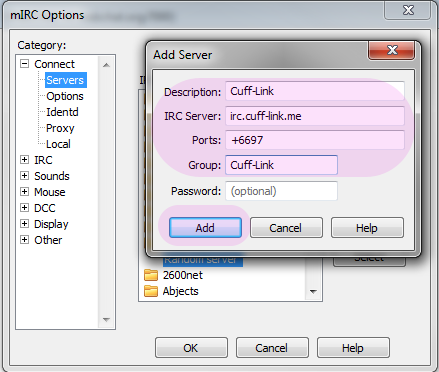439x372 pixels.
Task: Click the Add button in Add Server
Action: [x=205, y=228]
